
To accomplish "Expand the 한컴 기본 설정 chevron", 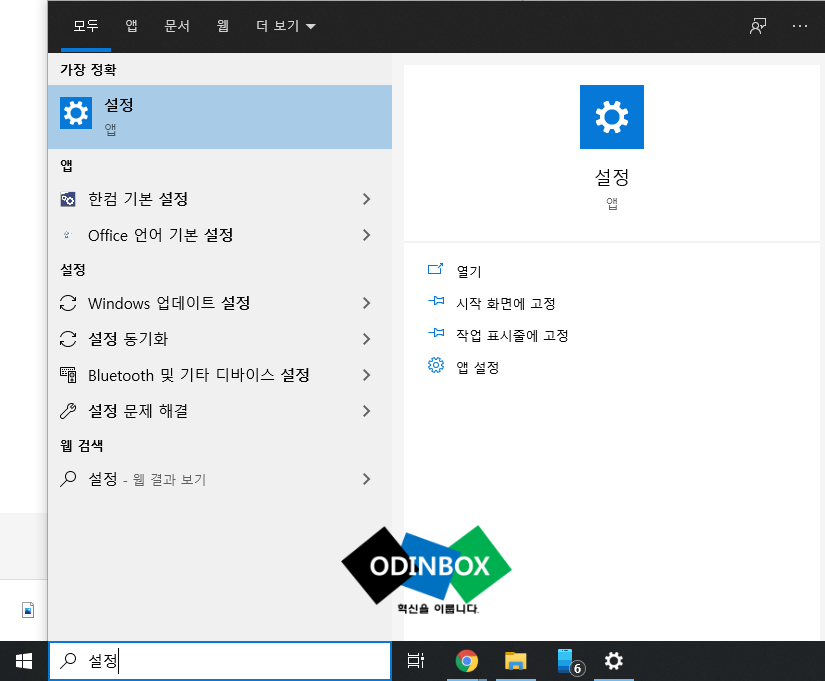I will coord(367,199).
